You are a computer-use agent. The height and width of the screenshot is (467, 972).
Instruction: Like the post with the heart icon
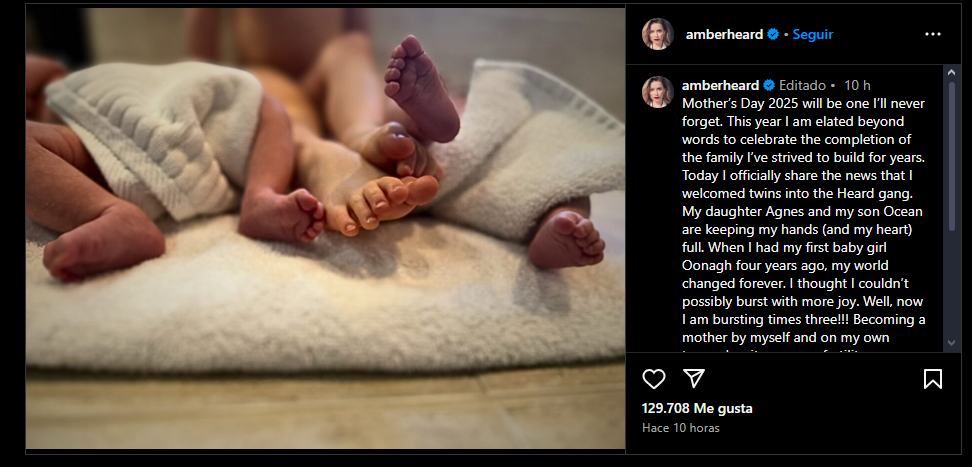click(653, 379)
